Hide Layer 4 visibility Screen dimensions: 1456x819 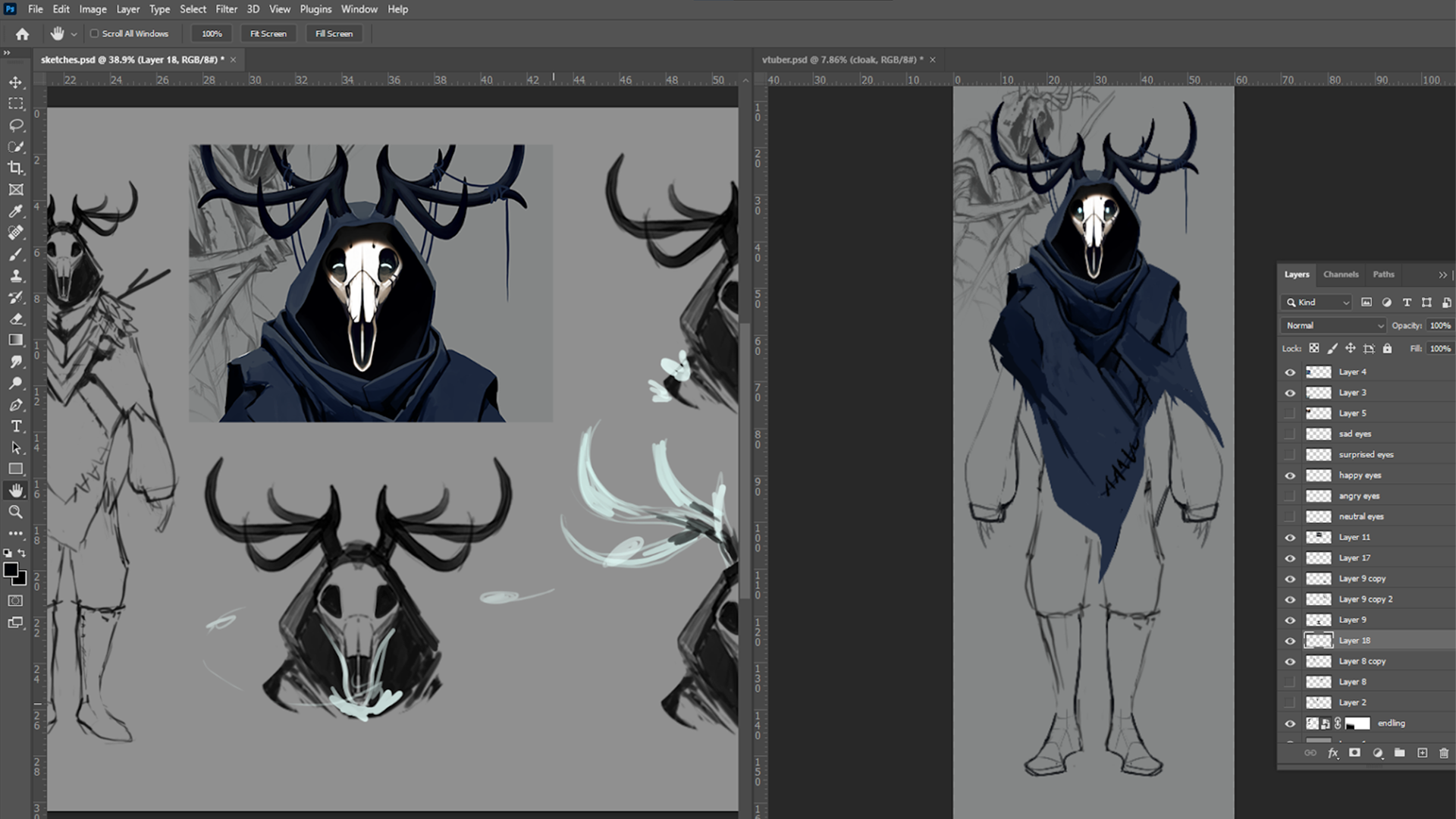point(1290,372)
